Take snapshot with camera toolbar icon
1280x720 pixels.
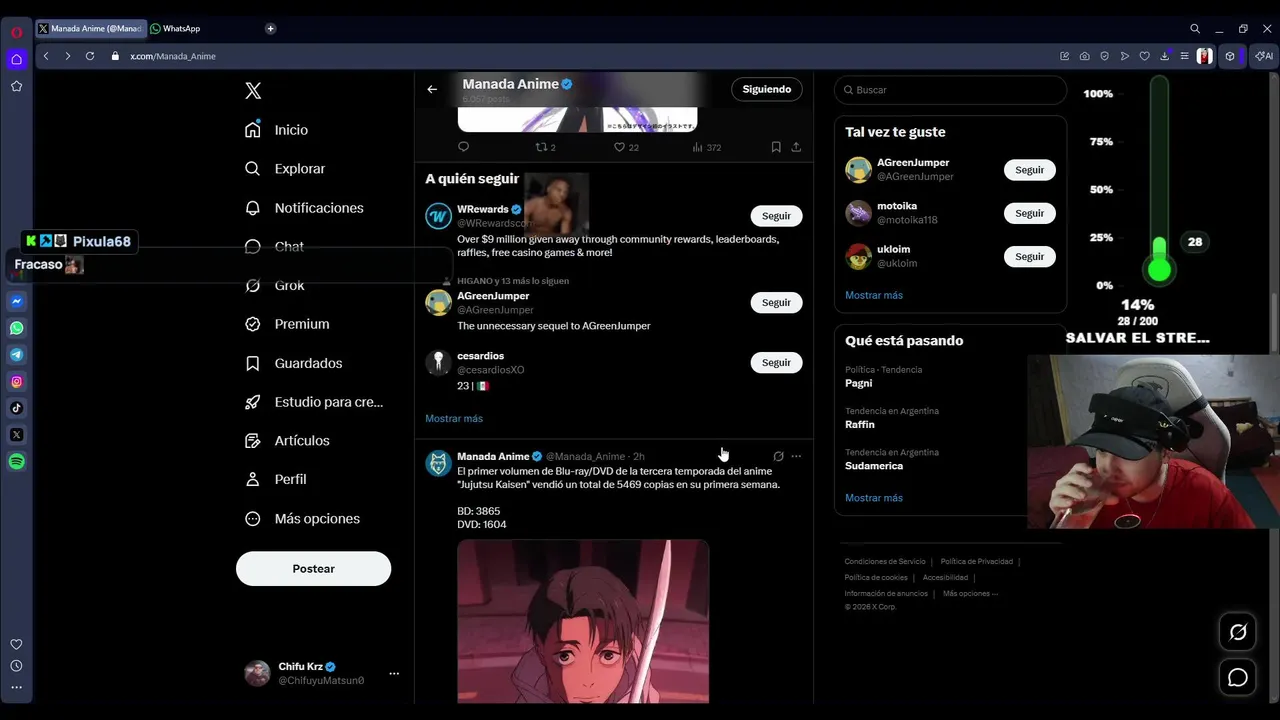tap(1085, 56)
